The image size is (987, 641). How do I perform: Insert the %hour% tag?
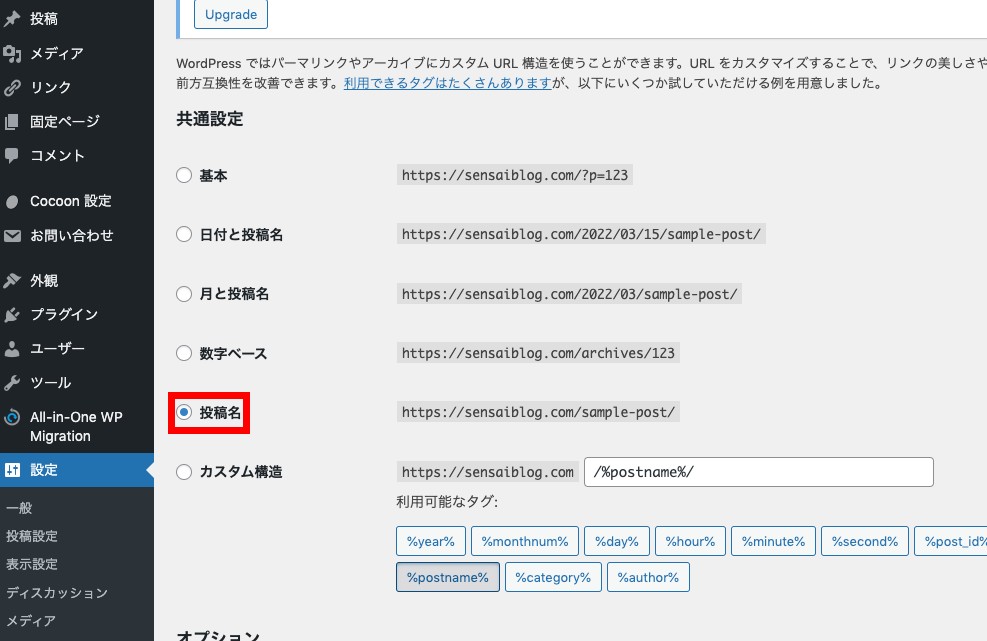(x=691, y=542)
